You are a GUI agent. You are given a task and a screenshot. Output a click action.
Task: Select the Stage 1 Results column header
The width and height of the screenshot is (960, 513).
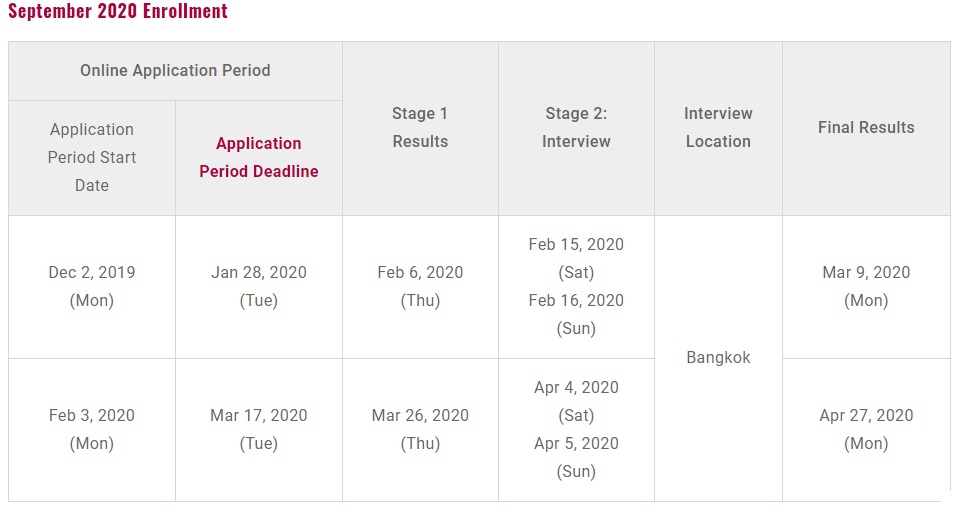click(x=420, y=127)
